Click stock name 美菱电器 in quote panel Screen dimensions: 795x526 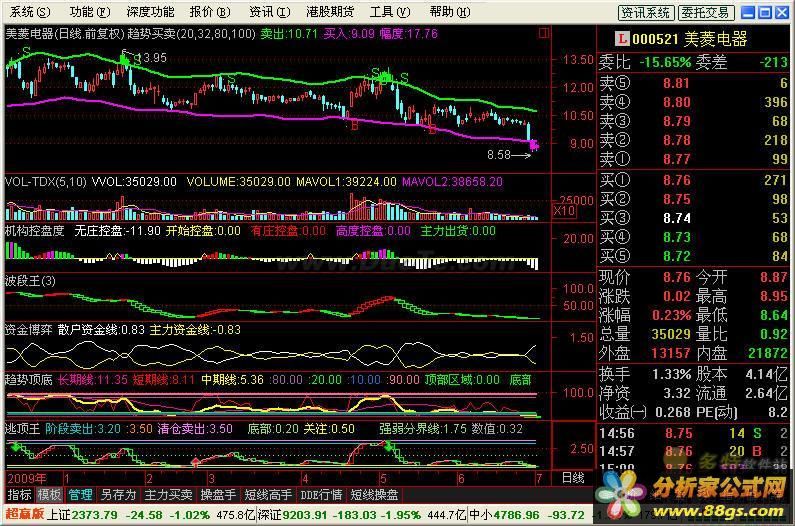[715, 39]
